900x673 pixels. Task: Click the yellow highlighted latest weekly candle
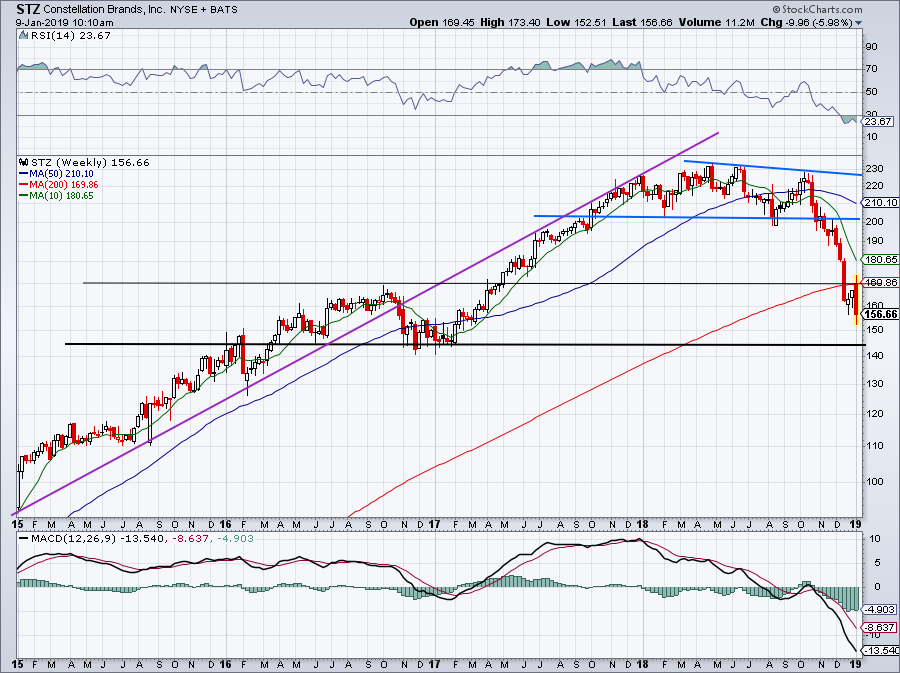tap(856, 300)
